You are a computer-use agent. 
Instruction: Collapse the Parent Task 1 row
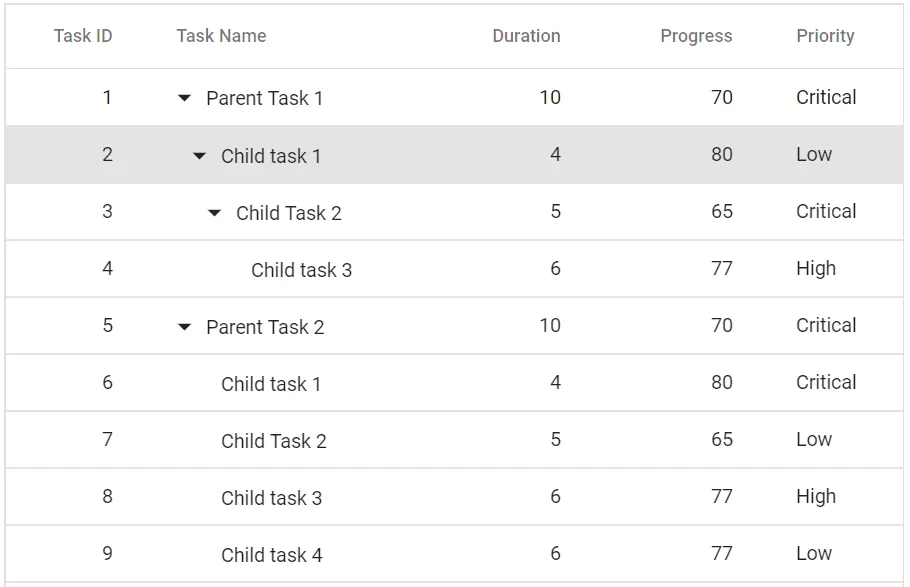click(x=184, y=98)
